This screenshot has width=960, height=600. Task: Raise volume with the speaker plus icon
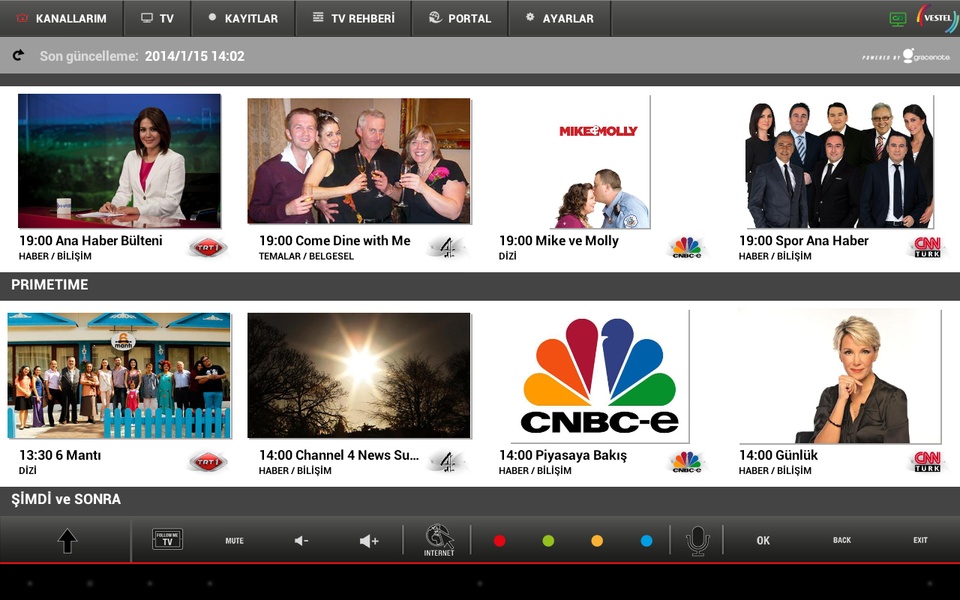click(x=369, y=541)
